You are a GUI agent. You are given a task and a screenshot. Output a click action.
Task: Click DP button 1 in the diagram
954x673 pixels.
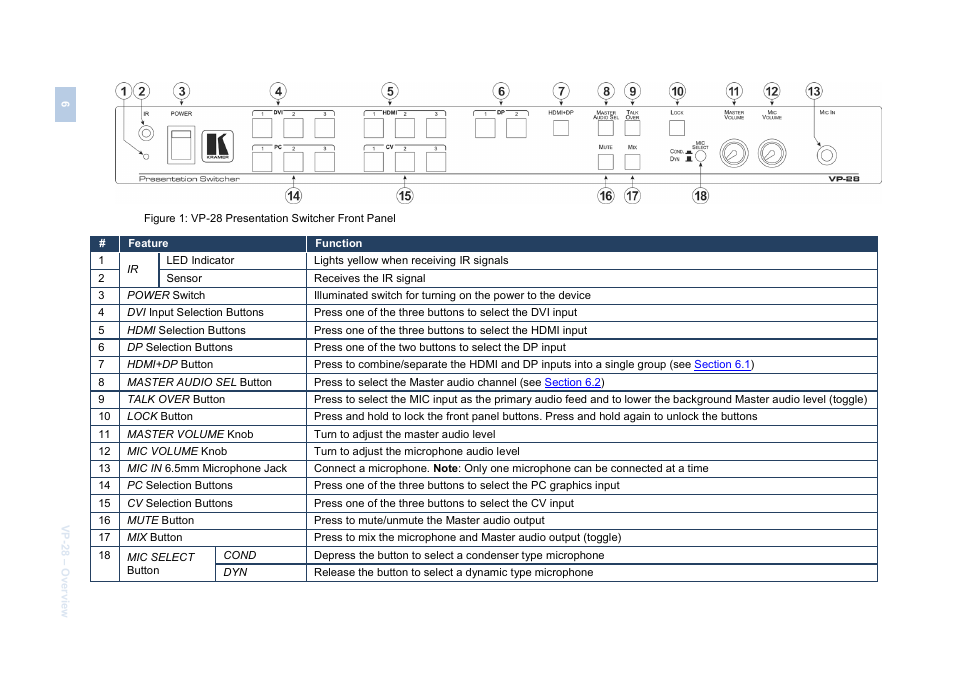[485, 128]
